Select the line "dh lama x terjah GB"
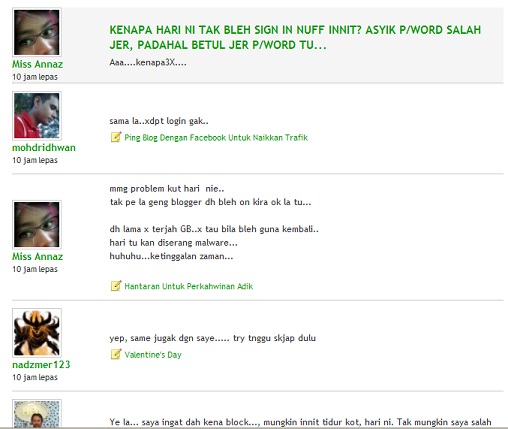The height and width of the screenshot is (429, 508). [x=214, y=229]
